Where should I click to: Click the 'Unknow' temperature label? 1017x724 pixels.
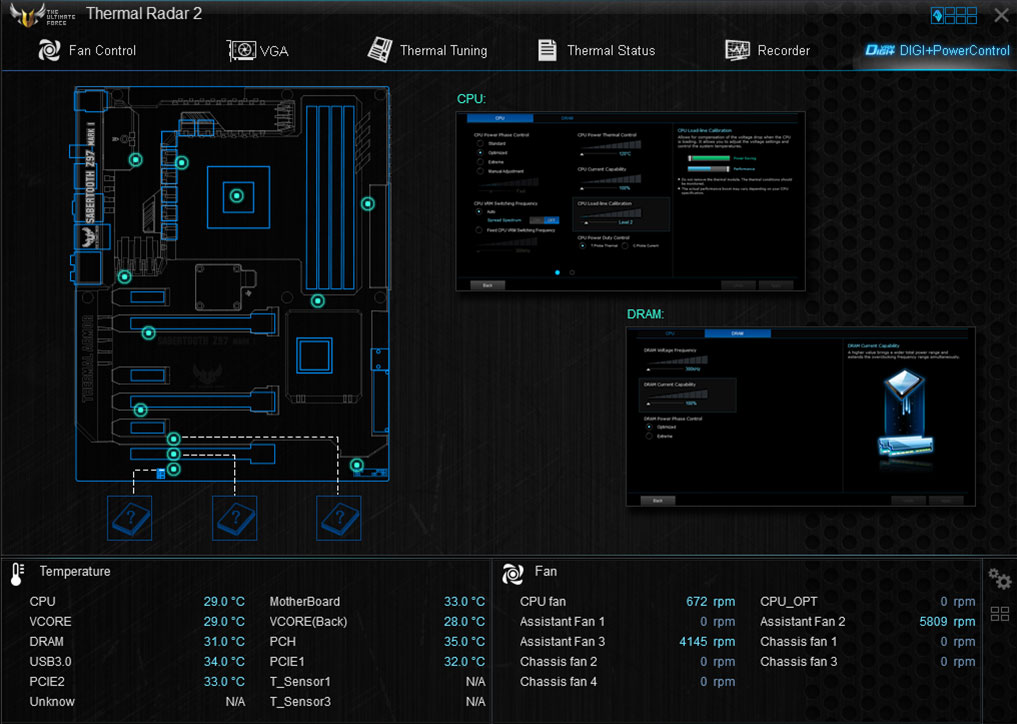[52, 702]
